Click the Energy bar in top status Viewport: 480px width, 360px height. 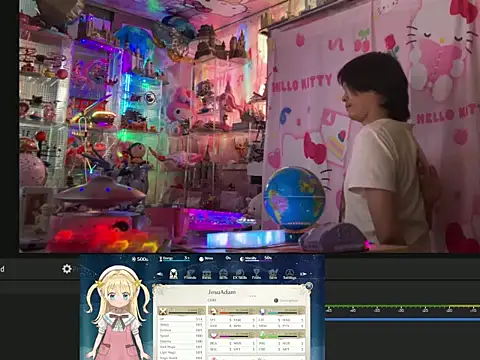[x=174, y=258]
